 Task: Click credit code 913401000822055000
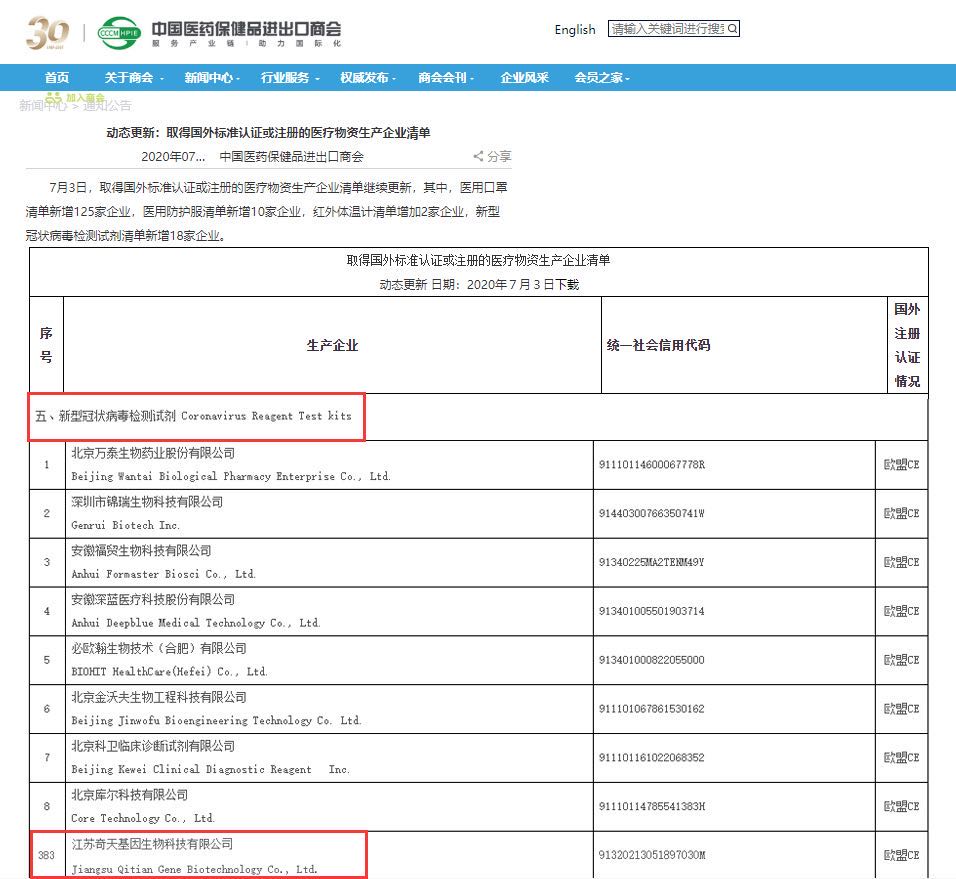tap(652, 660)
